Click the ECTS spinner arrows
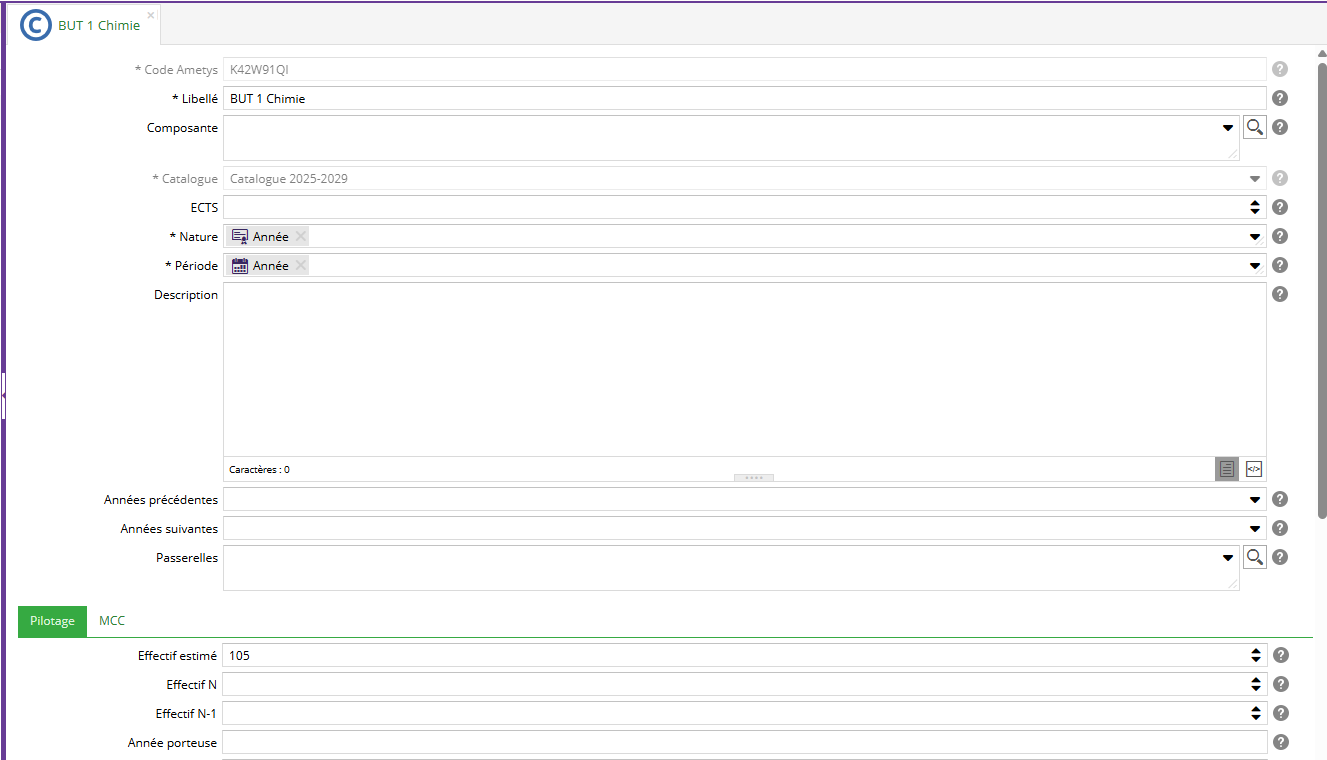Screen dimensions: 1327x760 pyautogui.click(x=1255, y=207)
